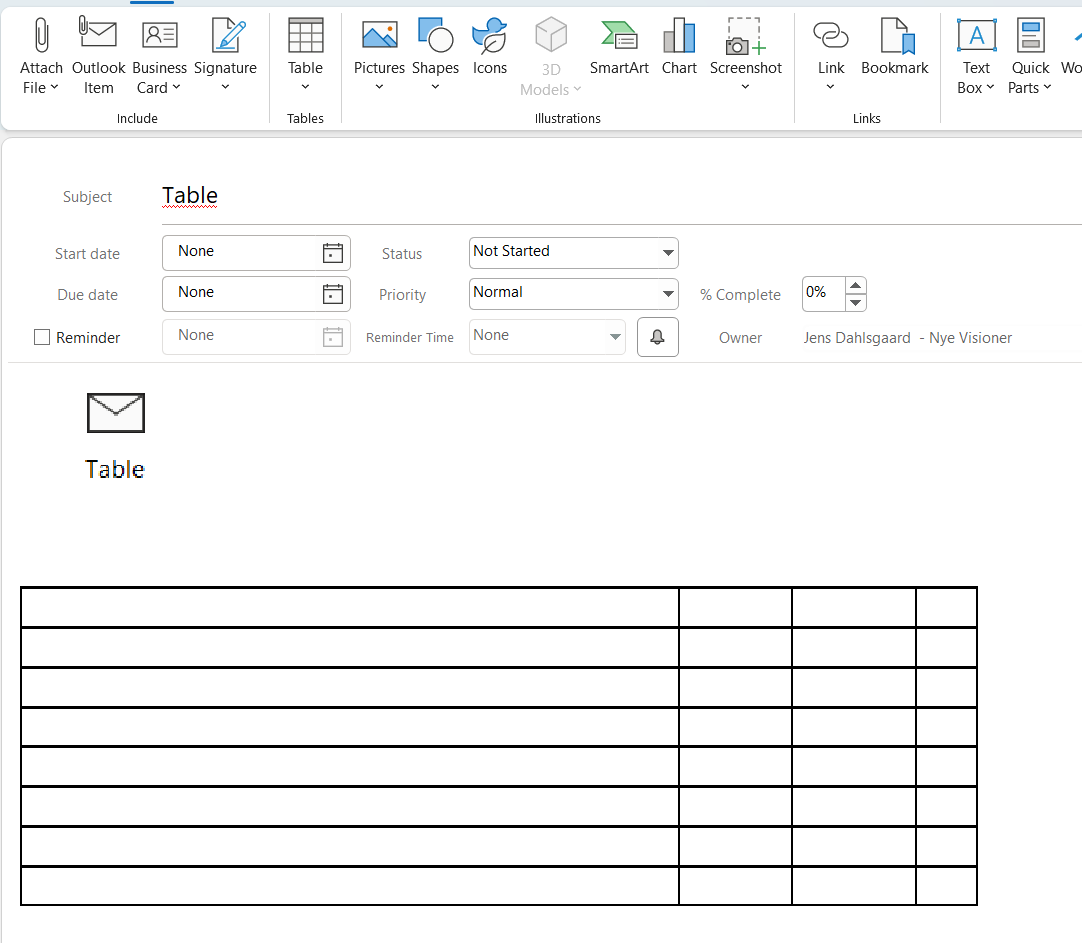Click the Screenshot camera icon
The image size is (1082, 943).
click(745, 36)
